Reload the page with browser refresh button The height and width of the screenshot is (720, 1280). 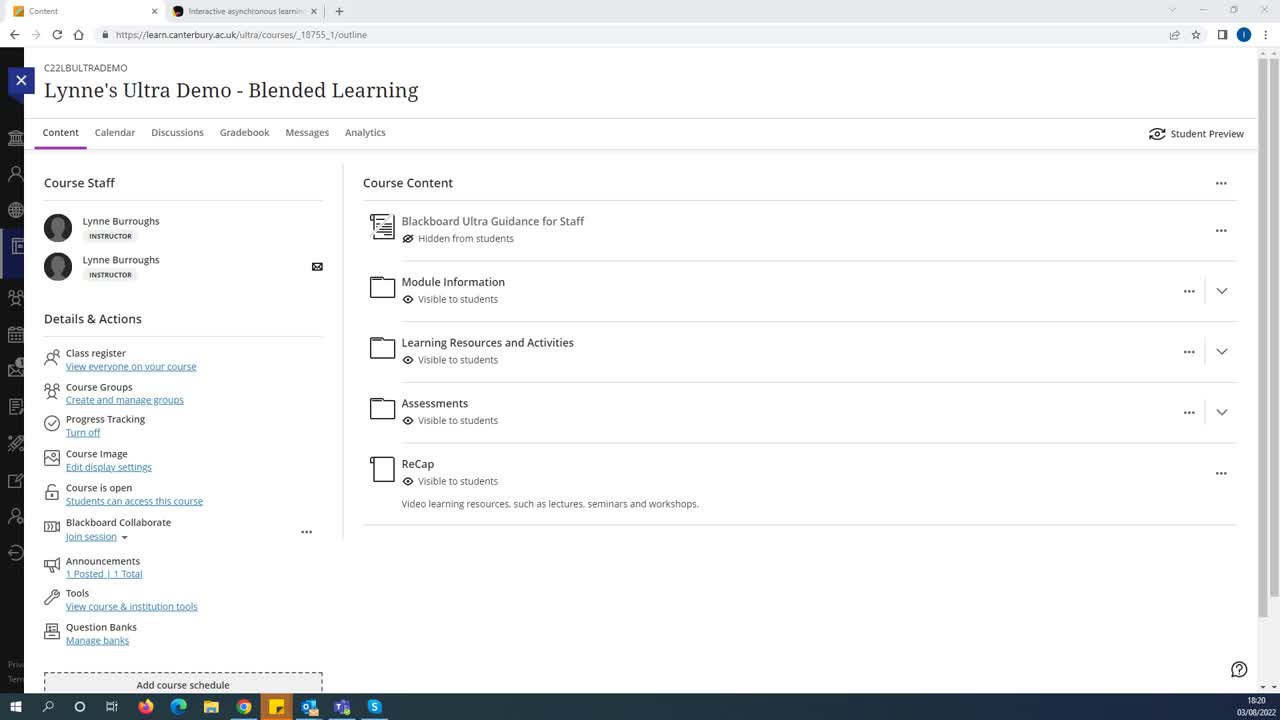pyautogui.click(x=57, y=35)
